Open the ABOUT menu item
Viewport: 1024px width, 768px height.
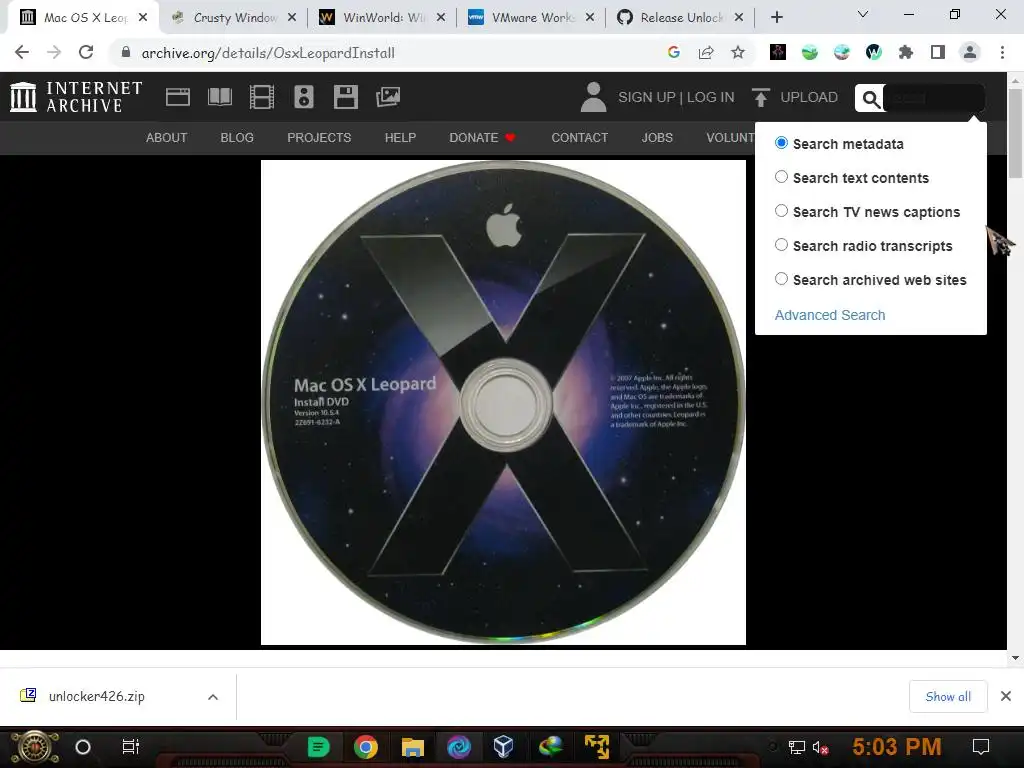click(167, 138)
